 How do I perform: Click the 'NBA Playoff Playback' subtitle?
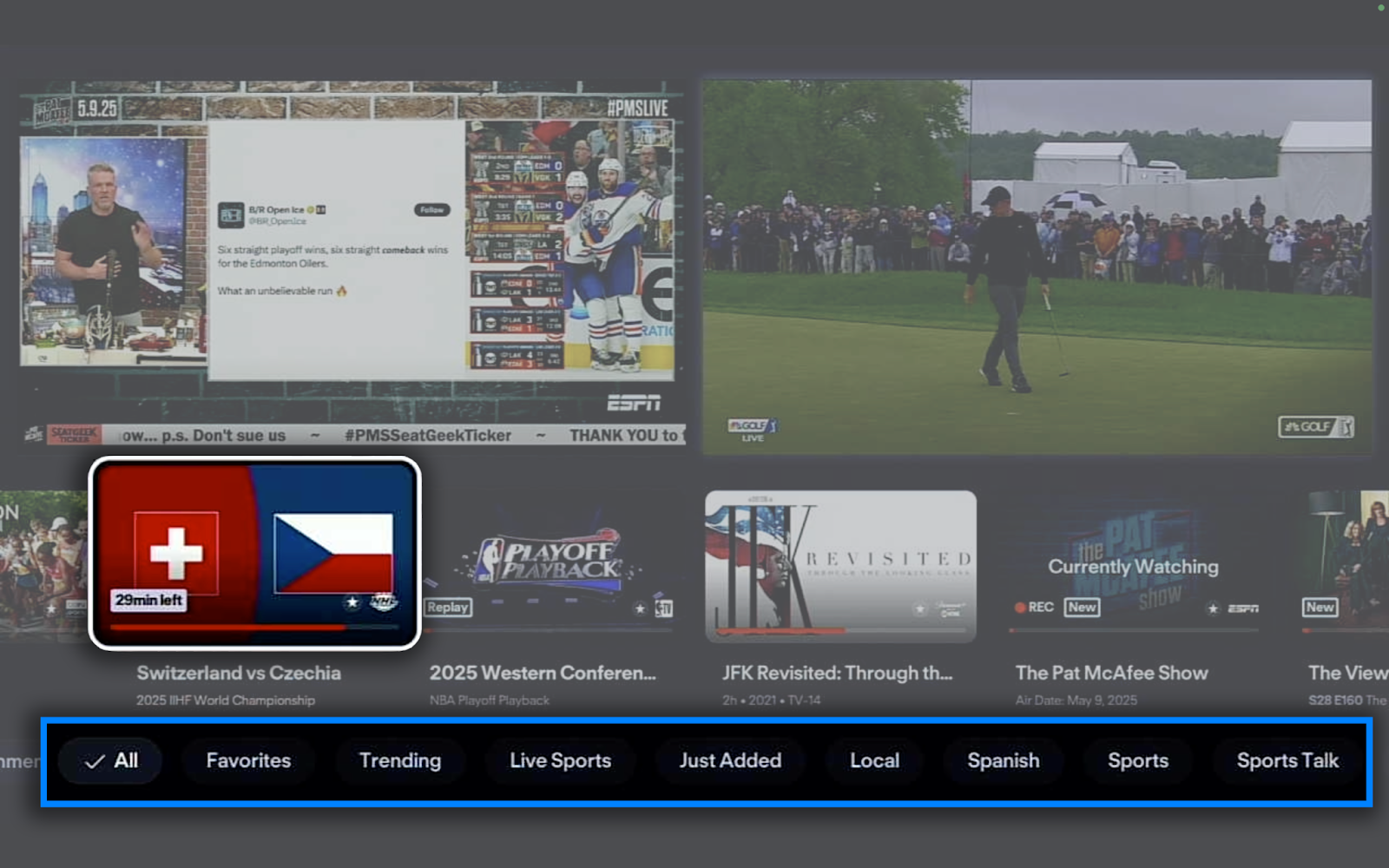point(490,700)
